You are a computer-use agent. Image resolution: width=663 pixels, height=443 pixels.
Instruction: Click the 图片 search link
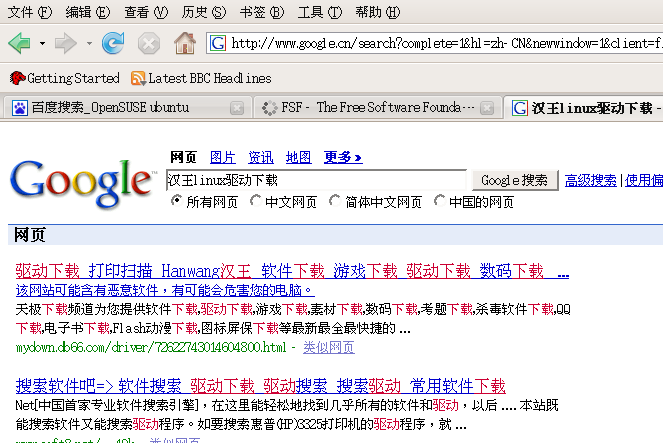pyautogui.click(x=222, y=157)
